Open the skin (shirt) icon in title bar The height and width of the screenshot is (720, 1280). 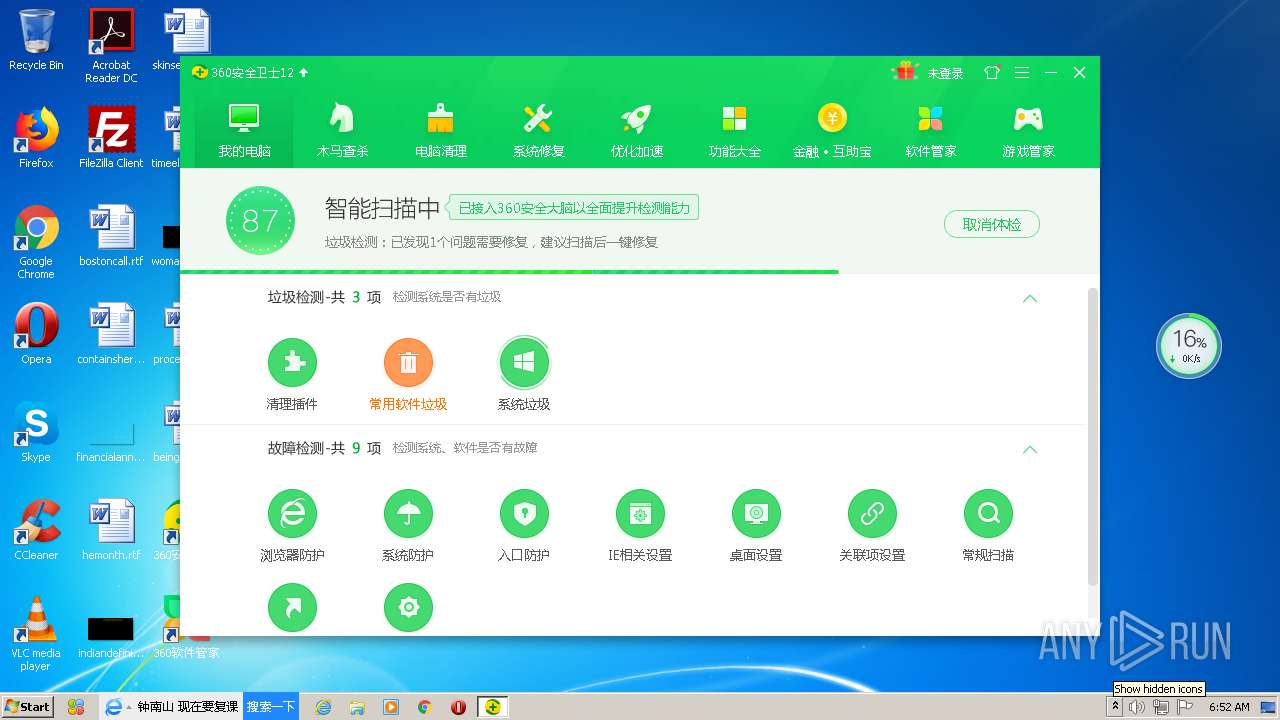click(992, 72)
